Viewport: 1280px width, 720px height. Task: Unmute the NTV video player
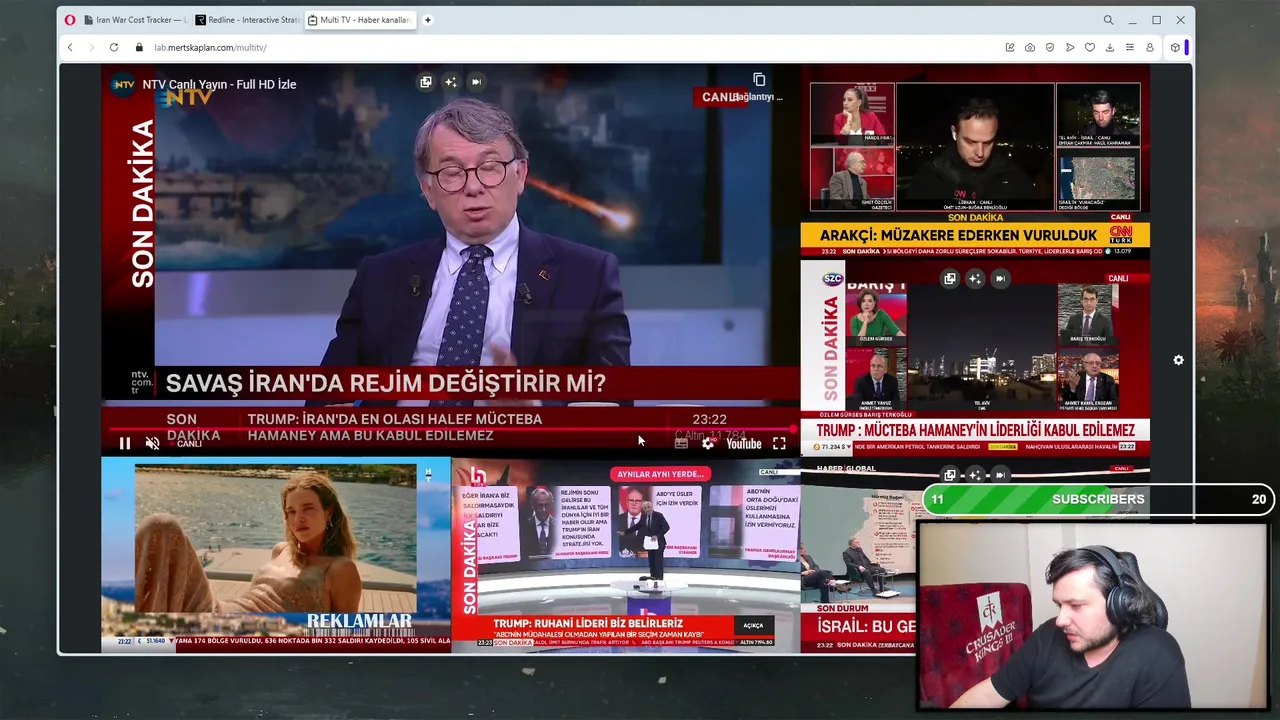[x=153, y=443]
